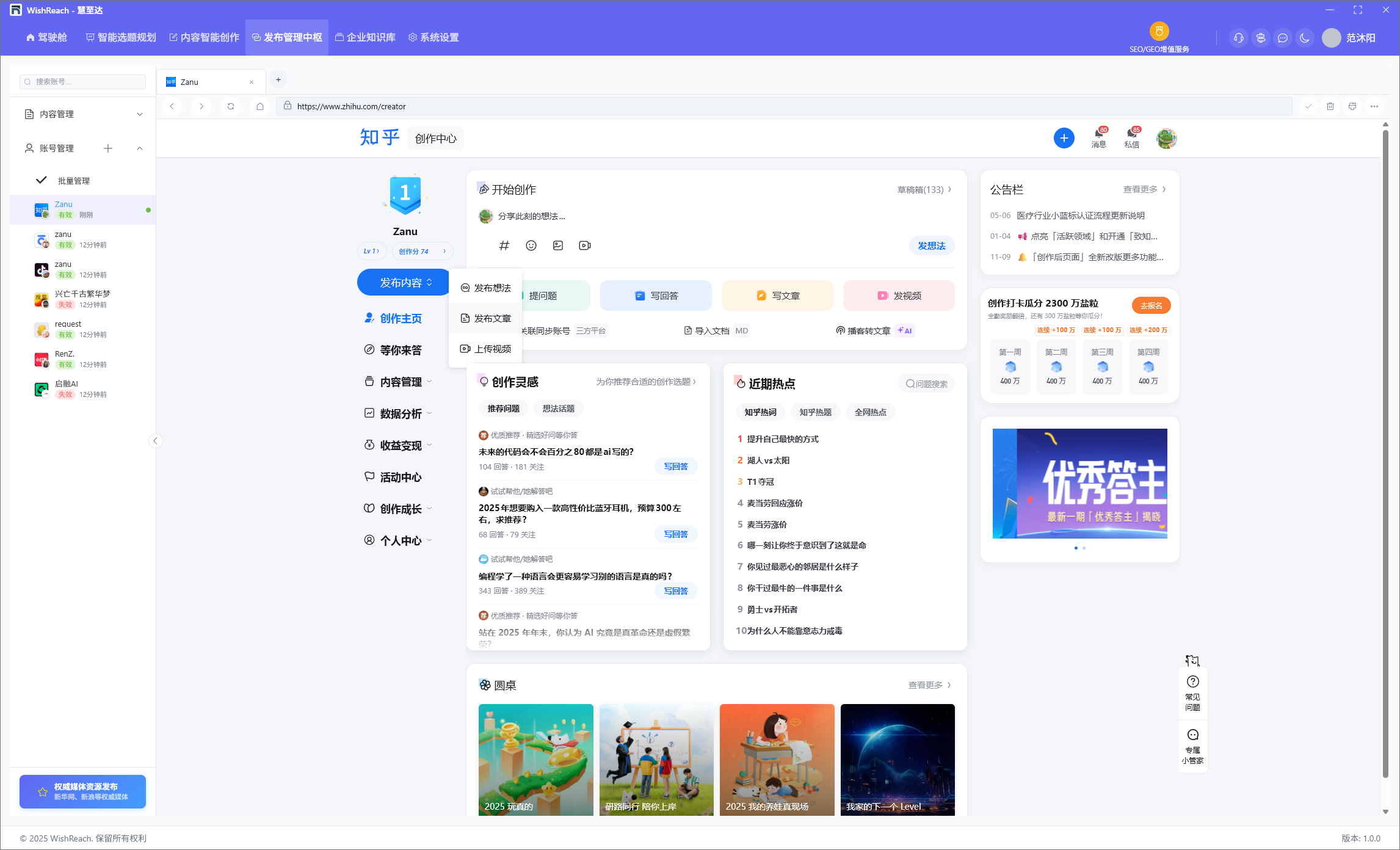The height and width of the screenshot is (850, 1400).
Task: Click the insert video icon
Action: (585, 245)
